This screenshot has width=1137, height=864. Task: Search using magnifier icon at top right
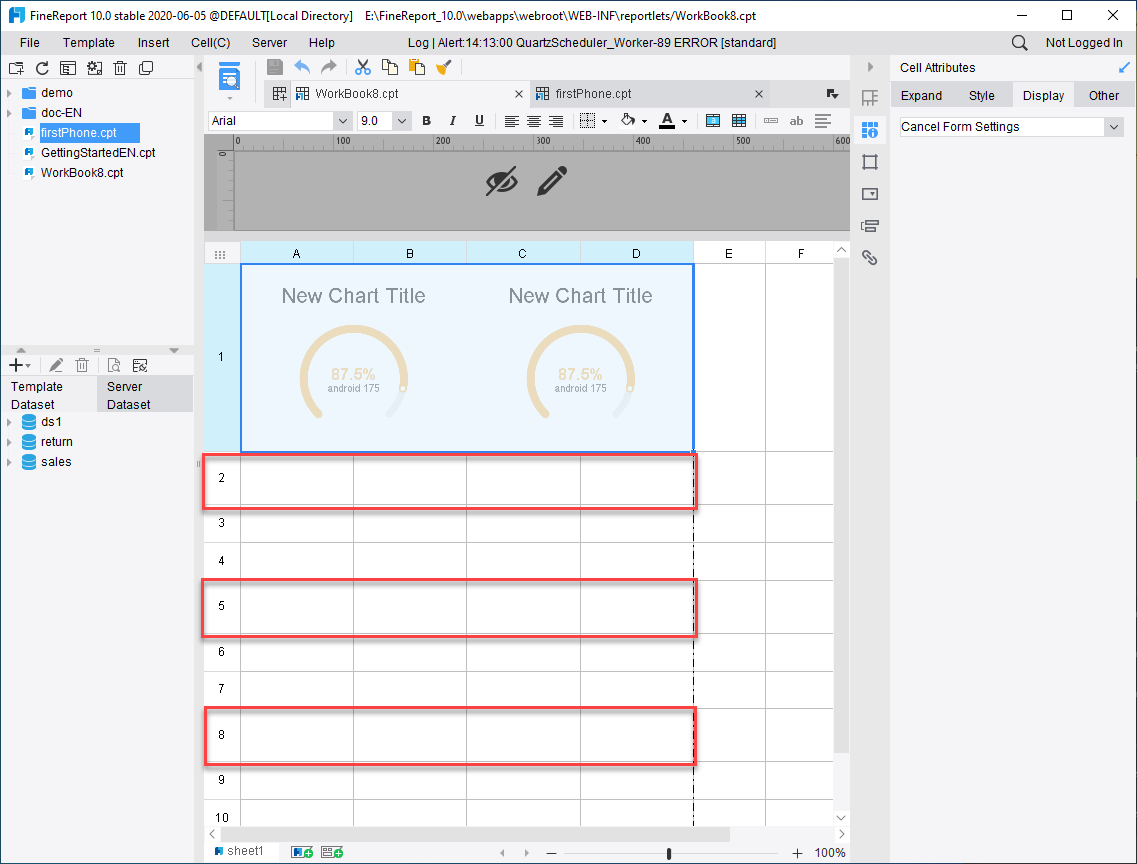point(1020,43)
